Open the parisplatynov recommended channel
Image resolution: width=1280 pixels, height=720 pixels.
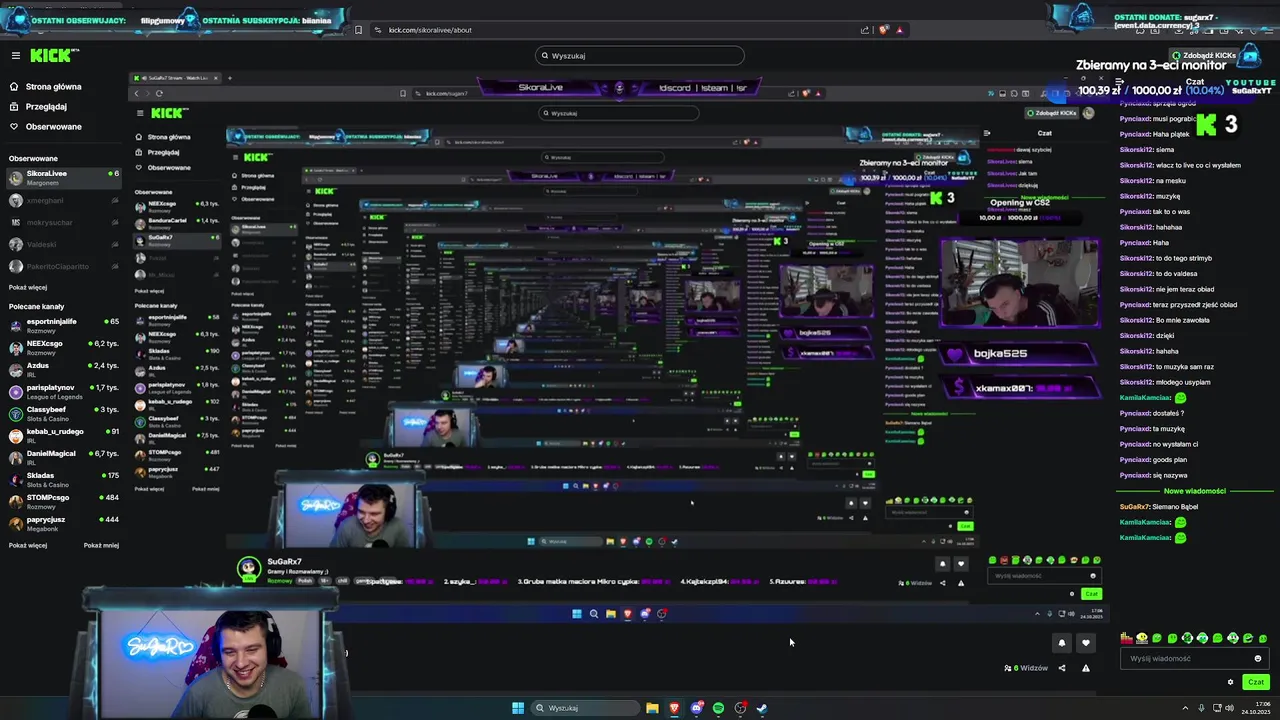pyautogui.click(x=62, y=391)
